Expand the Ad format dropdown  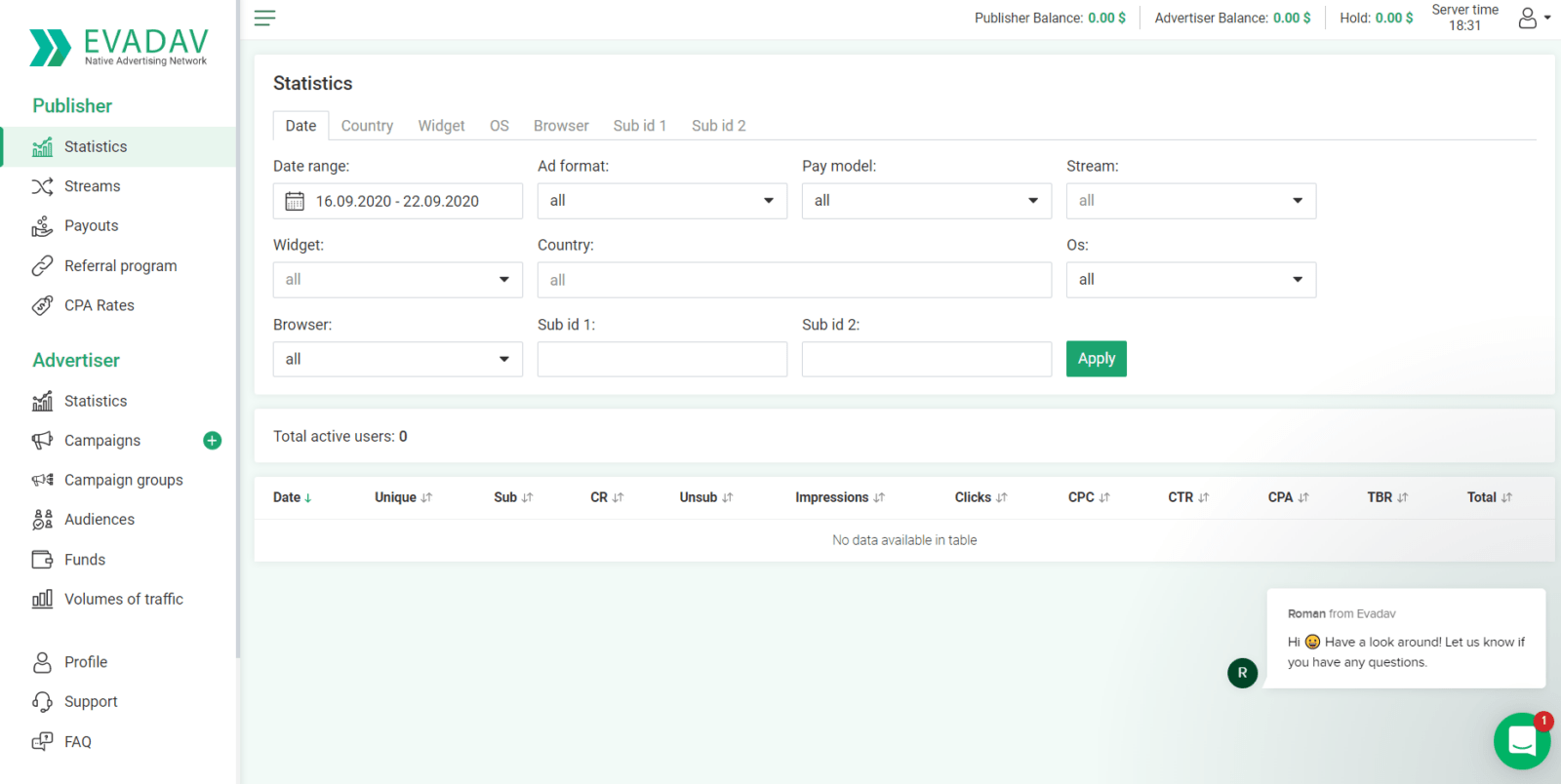point(661,201)
